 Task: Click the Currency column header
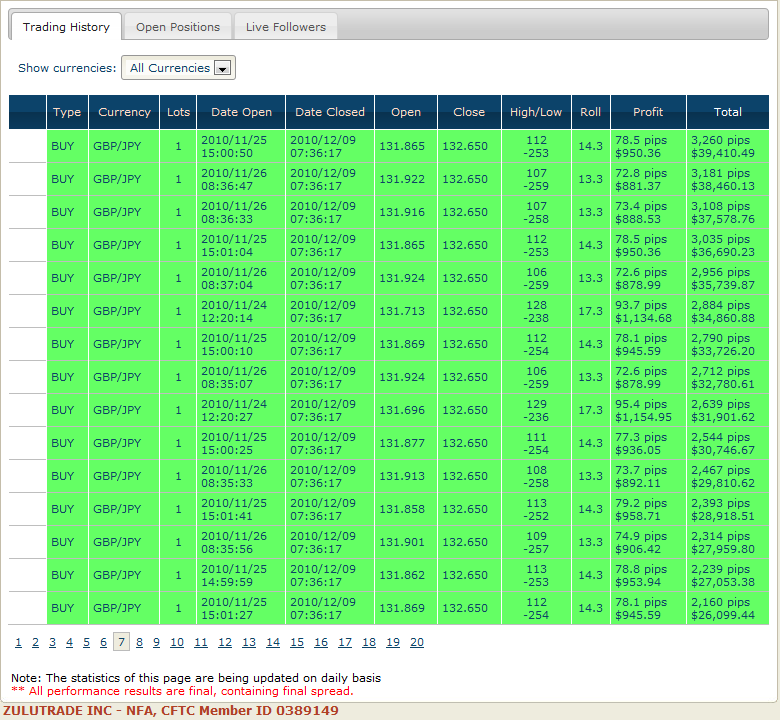[x=124, y=112]
